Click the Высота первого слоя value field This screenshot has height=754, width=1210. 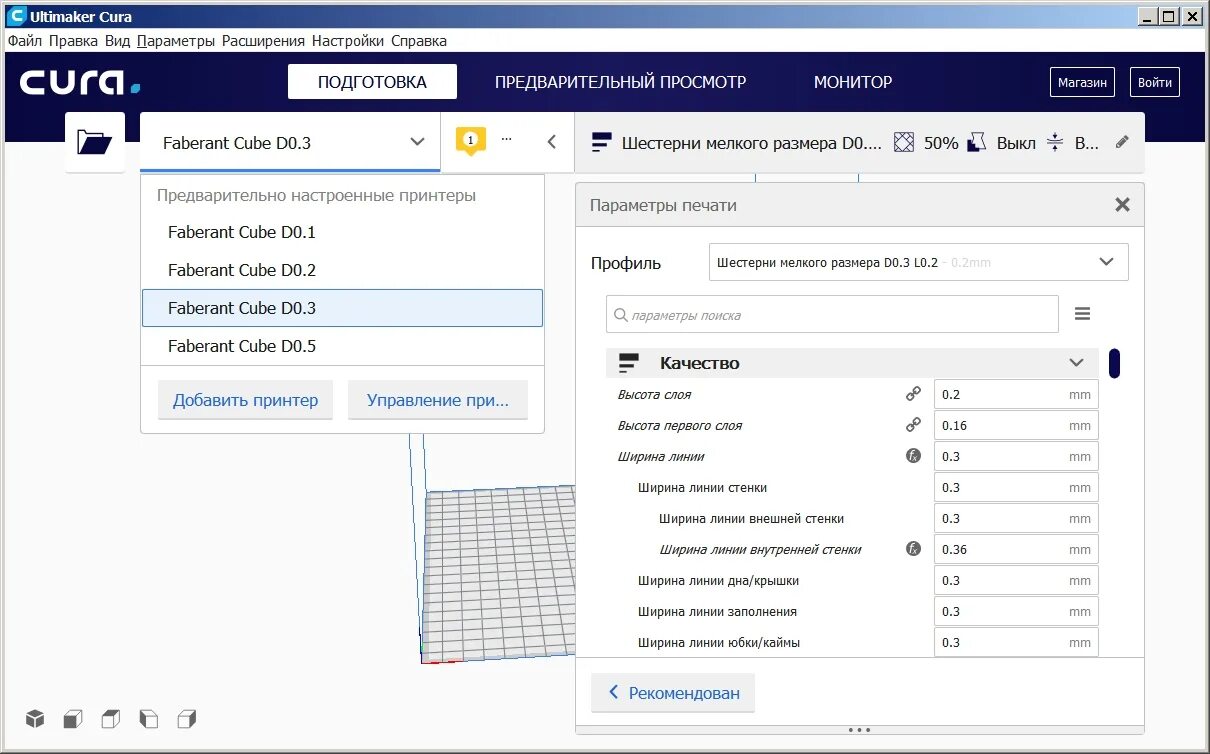(x=1016, y=425)
